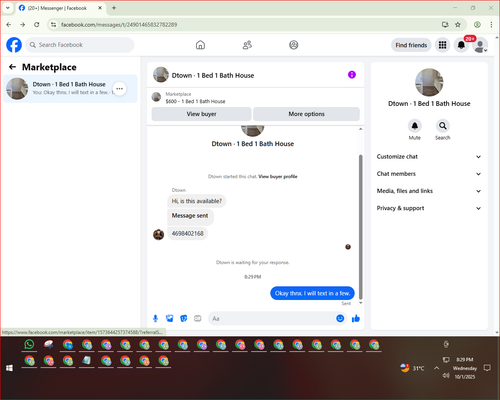
Task: Open View buyer profile link
Action: (278, 176)
